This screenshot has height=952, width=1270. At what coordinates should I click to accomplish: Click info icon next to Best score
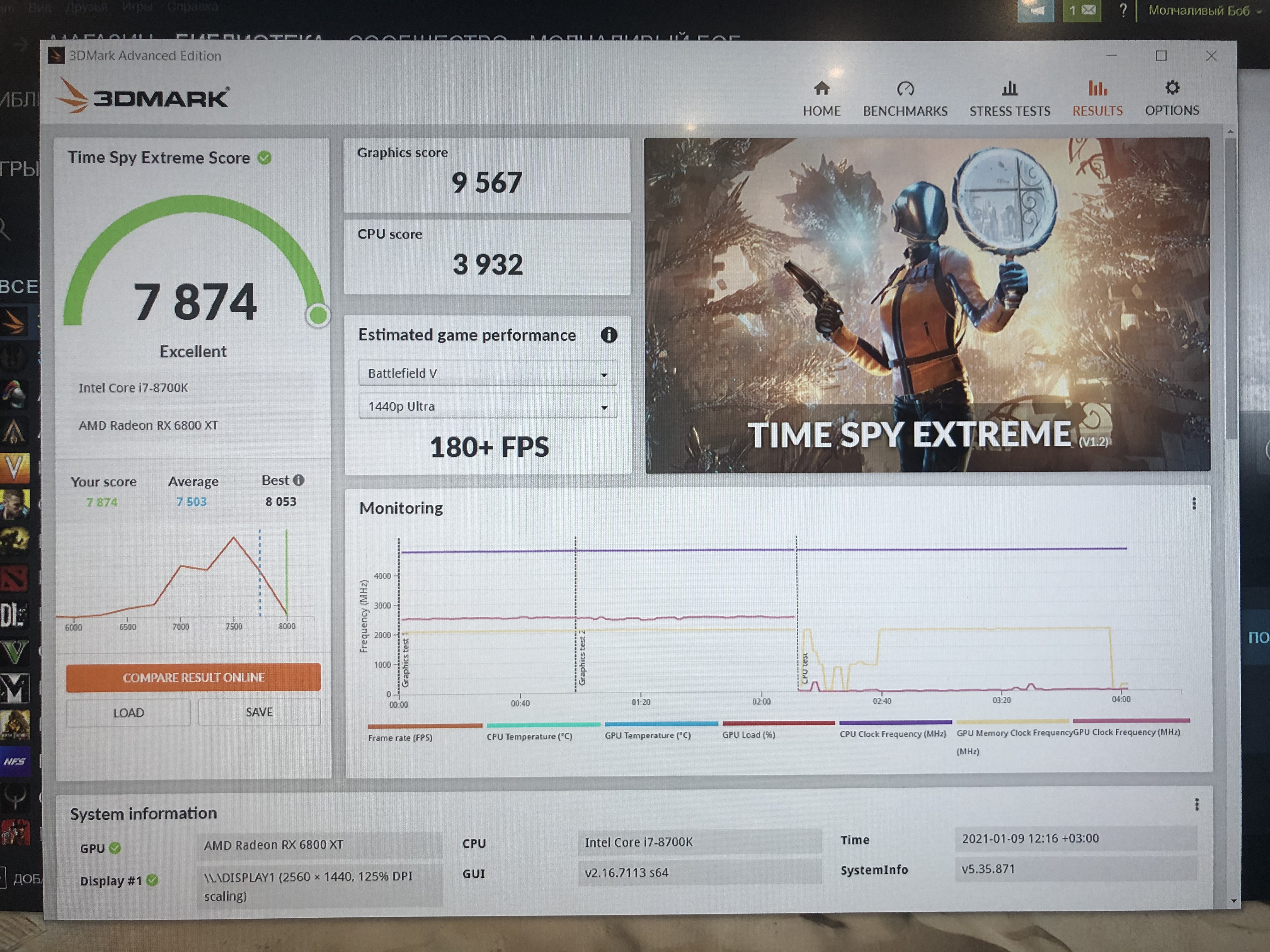coord(299,480)
